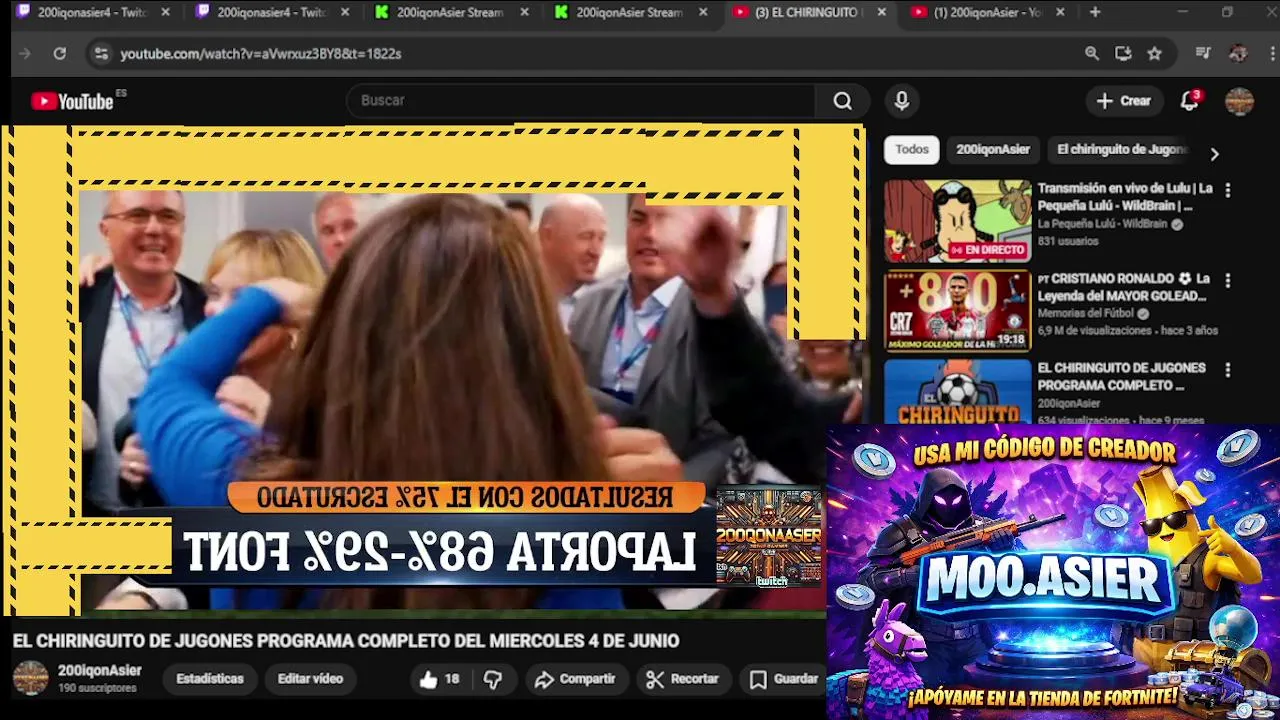1280x720 pixels.
Task: Click the browser forward arrow
Action: 25,54
